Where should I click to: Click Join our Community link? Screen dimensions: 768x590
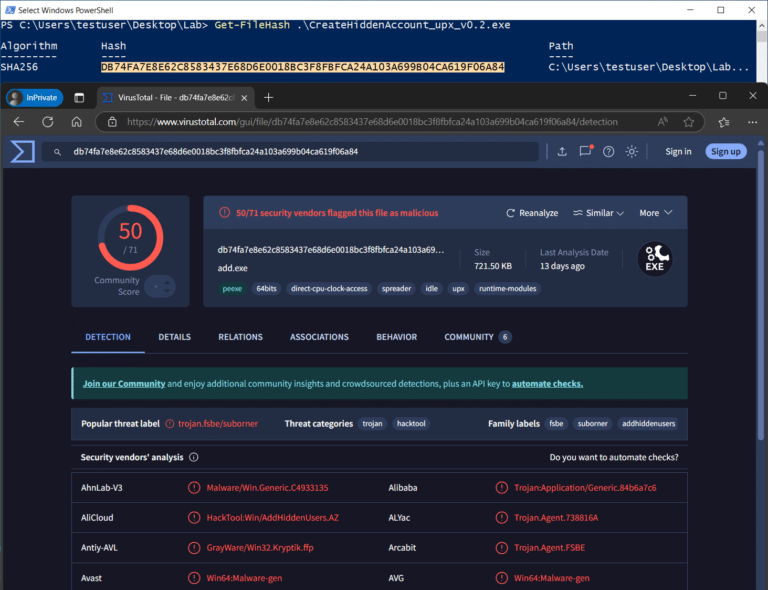point(124,384)
